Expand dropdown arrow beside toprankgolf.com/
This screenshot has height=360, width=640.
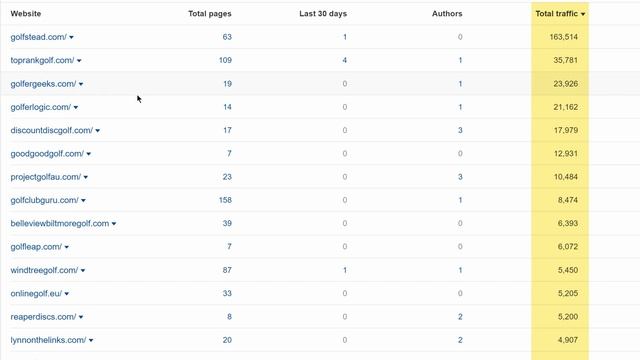click(79, 61)
